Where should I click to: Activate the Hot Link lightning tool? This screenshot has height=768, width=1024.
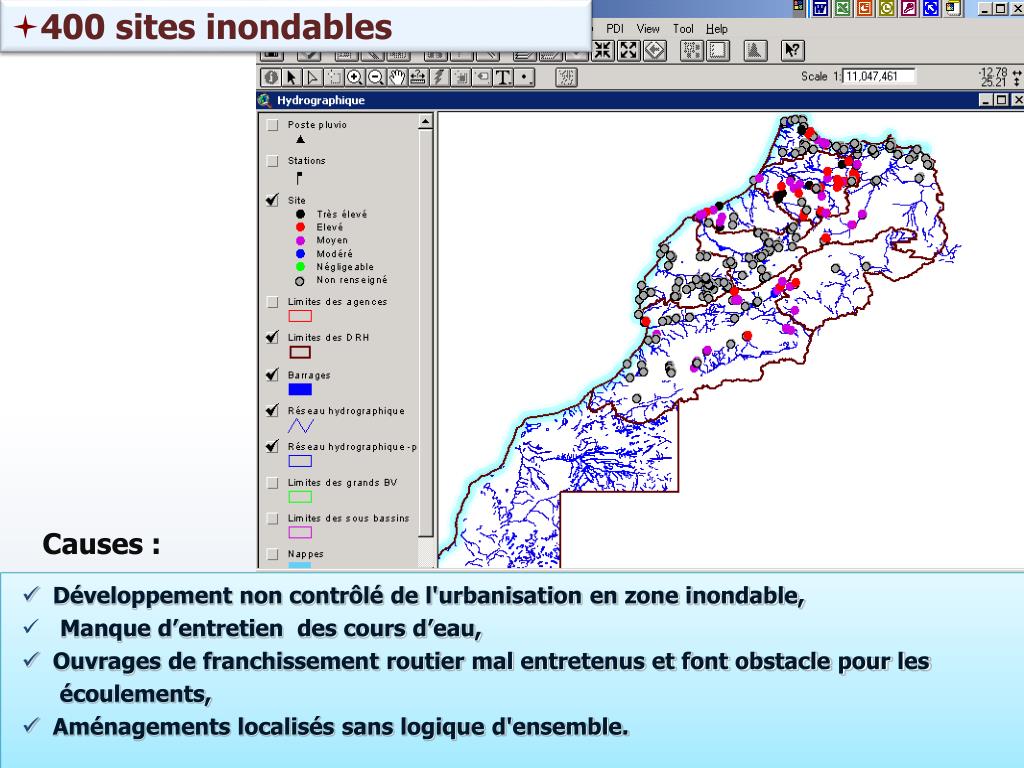pos(439,77)
